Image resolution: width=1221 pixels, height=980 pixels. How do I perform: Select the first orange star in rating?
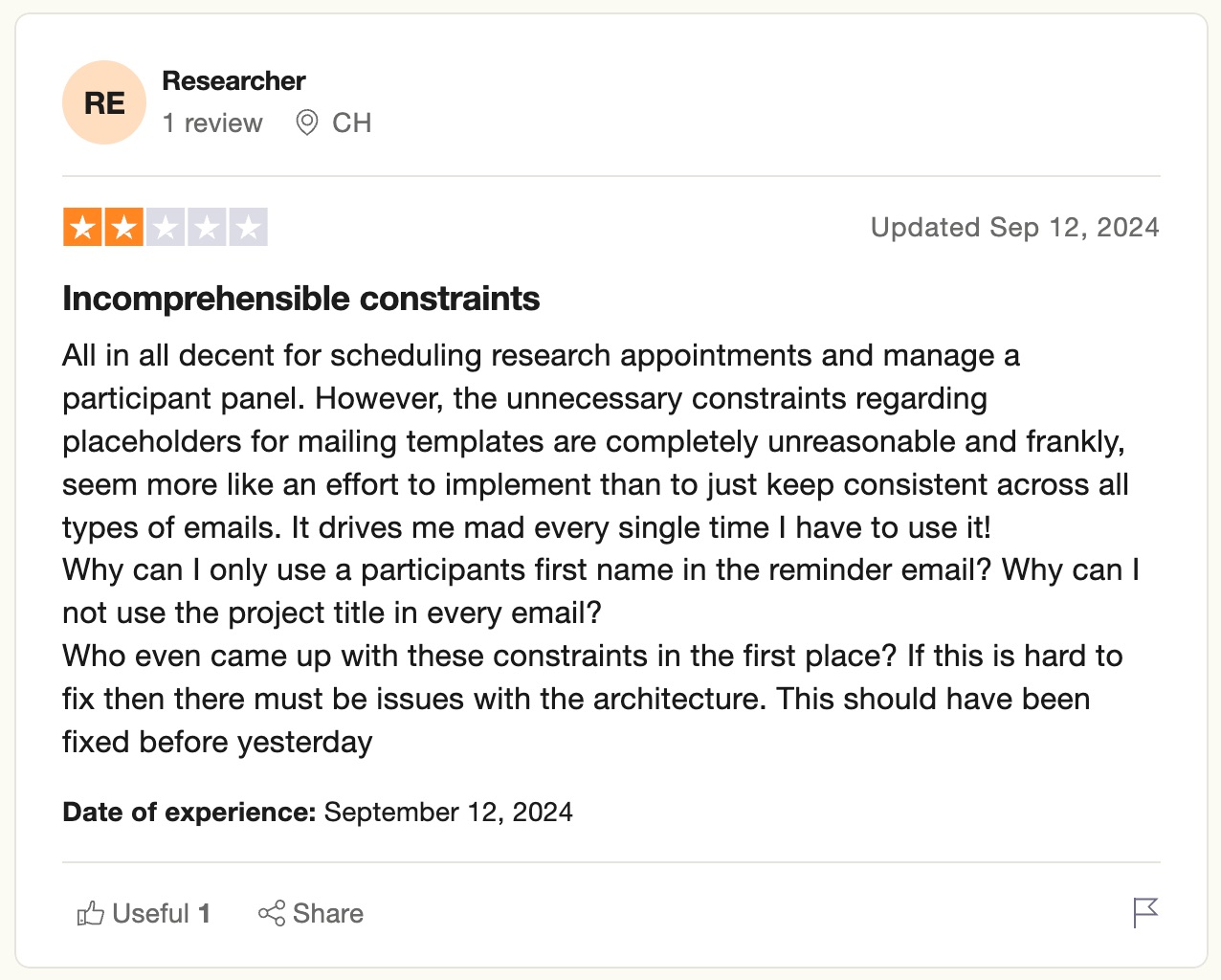tap(82, 227)
